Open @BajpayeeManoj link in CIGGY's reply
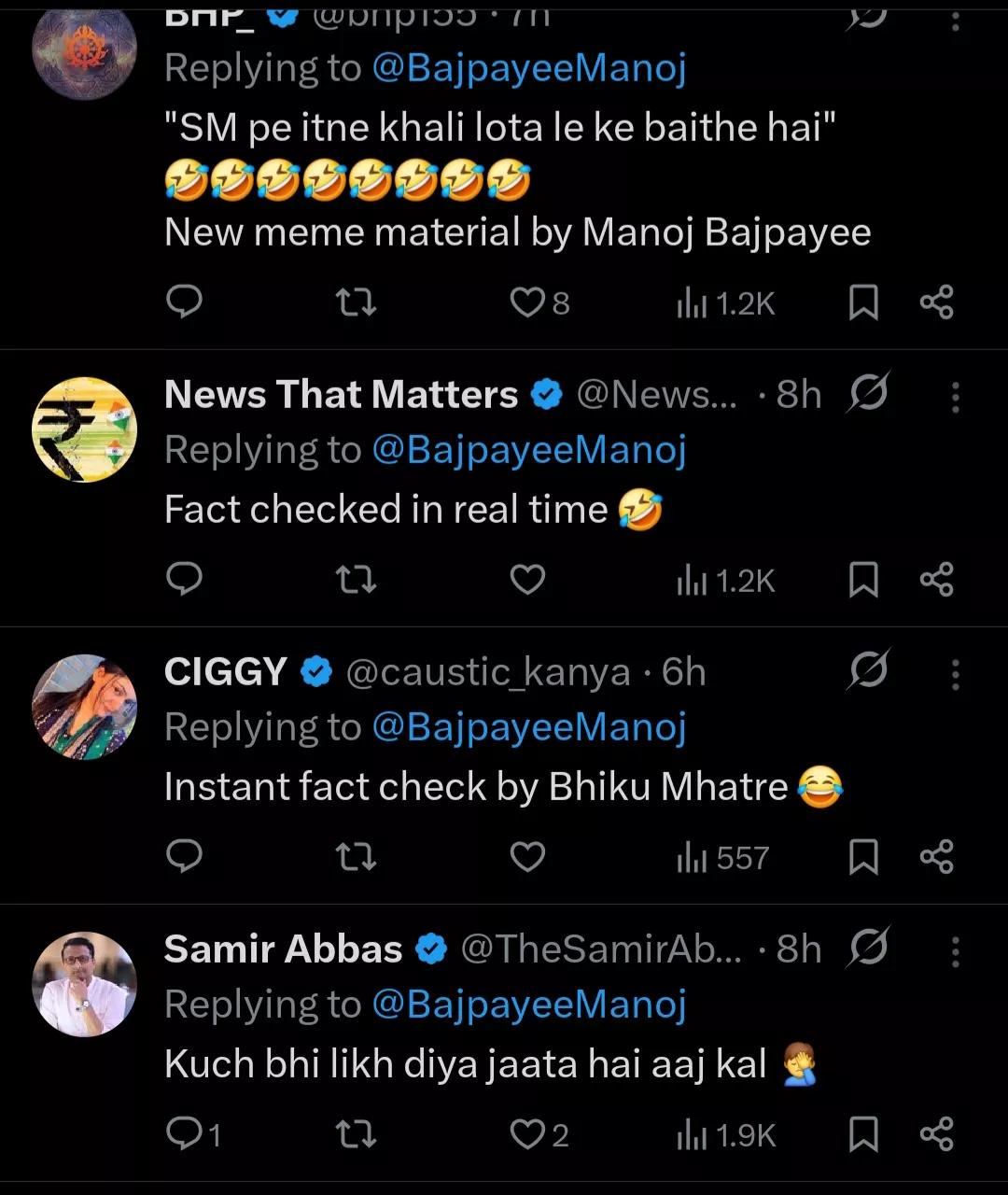This screenshot has height=1195, width=1008. click(x=529, y=727)
